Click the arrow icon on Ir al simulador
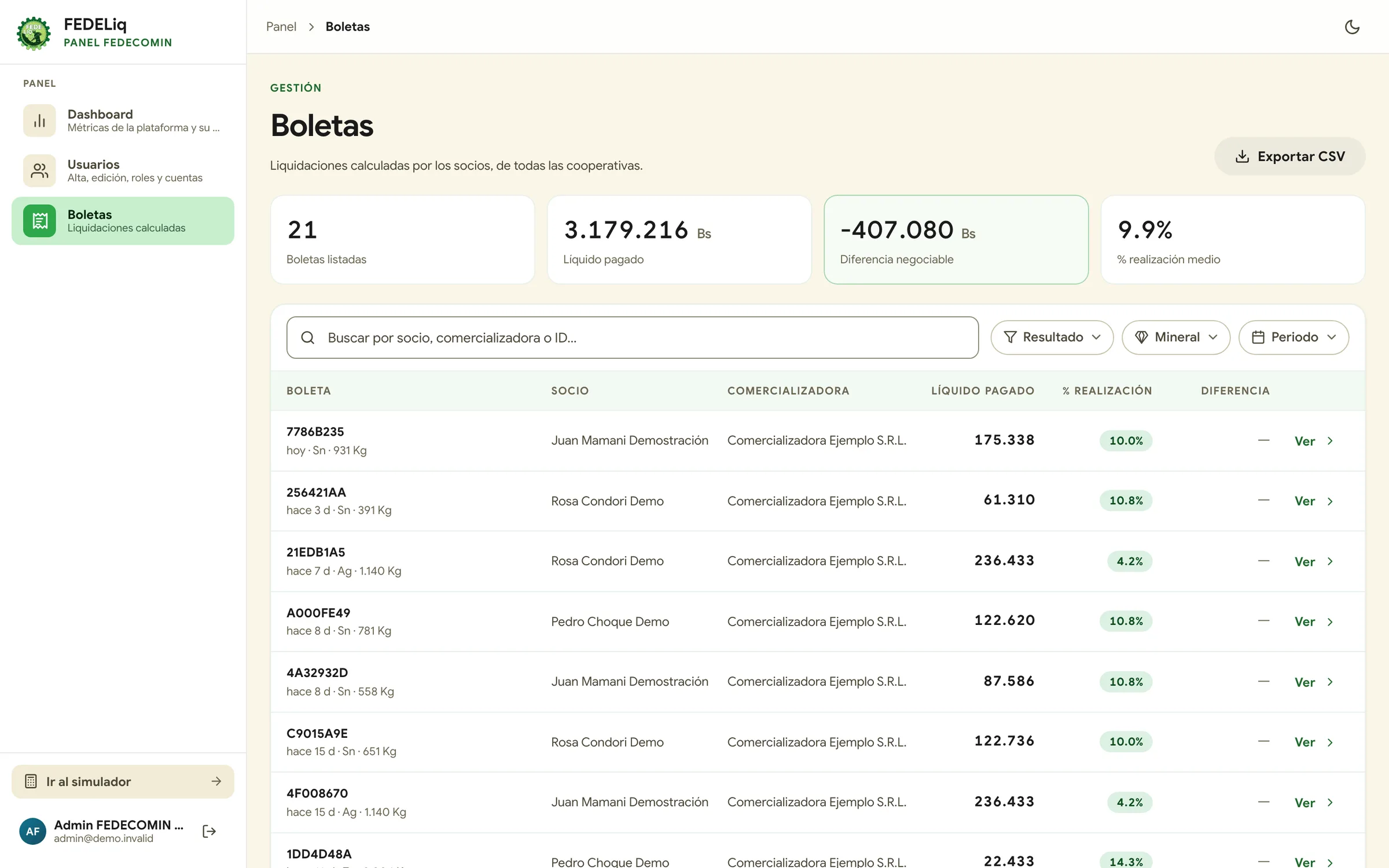The width and height of the screenshot is (1389, 868). pyautogui.click(x=216, y=781)
